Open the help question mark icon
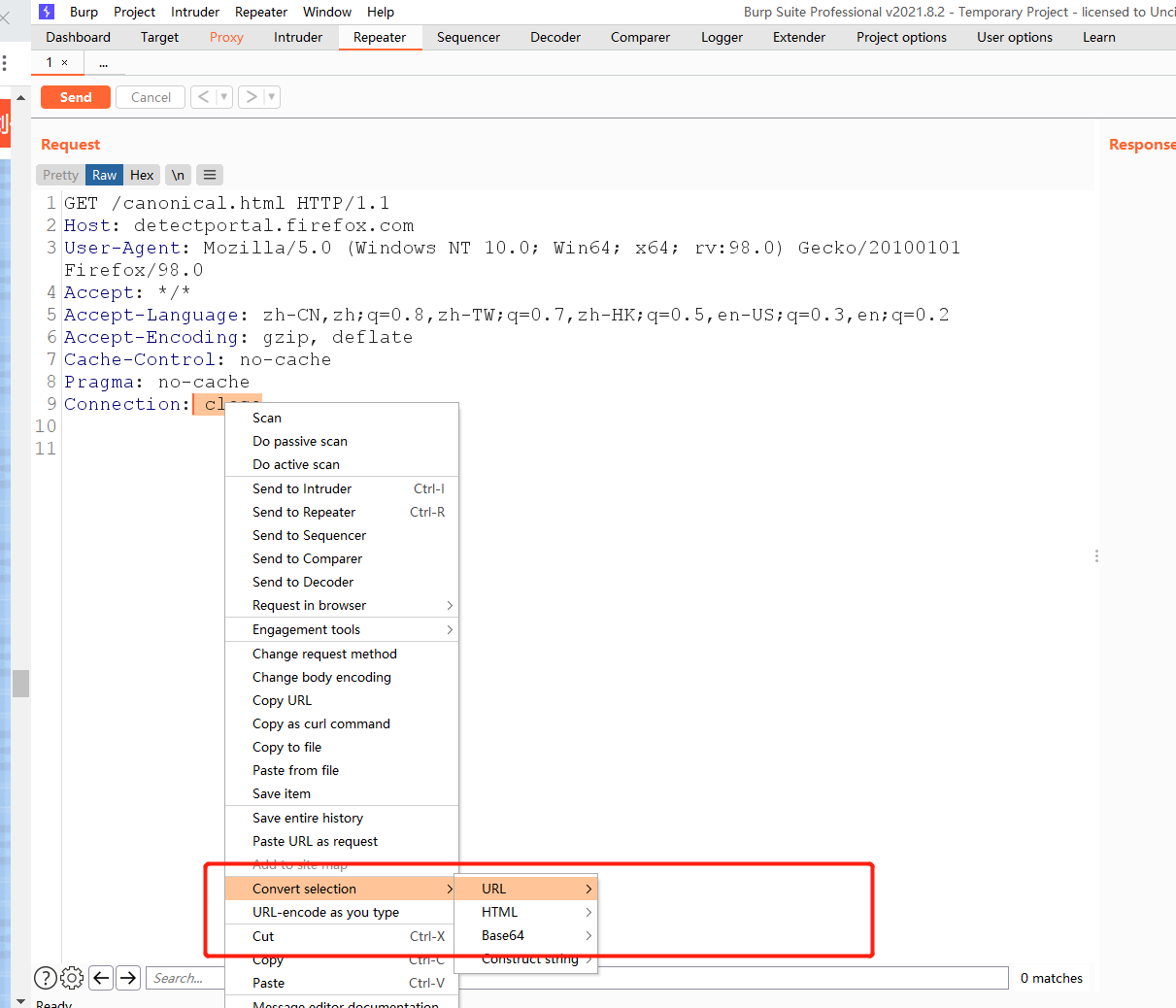The height and width of the screenshot is (1008, 1176). click(x=45, y=978)
